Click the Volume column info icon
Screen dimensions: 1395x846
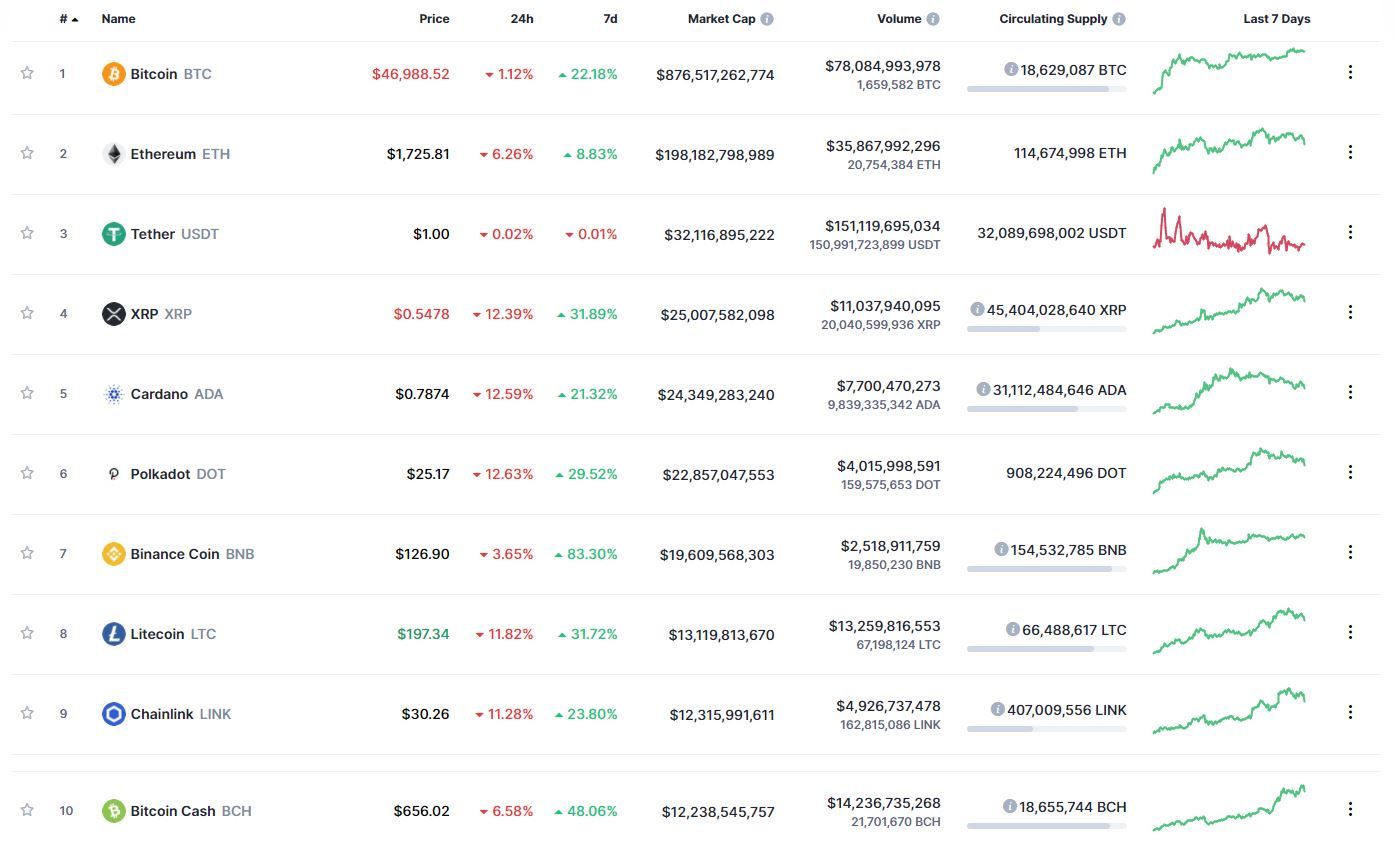(x=933, y=19)
